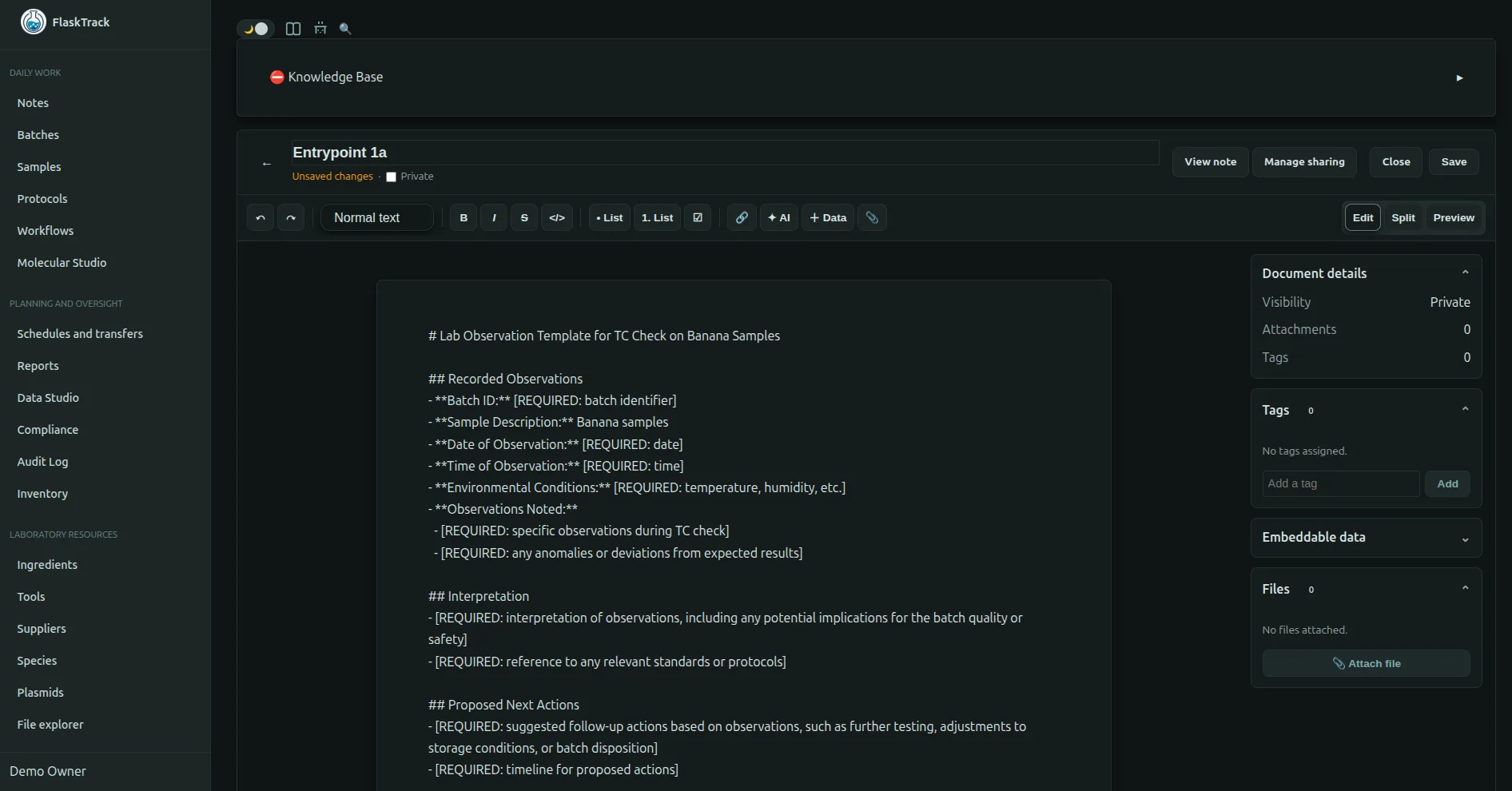
Task: Insert a checklist item
Action: click(x=698, y=217)
